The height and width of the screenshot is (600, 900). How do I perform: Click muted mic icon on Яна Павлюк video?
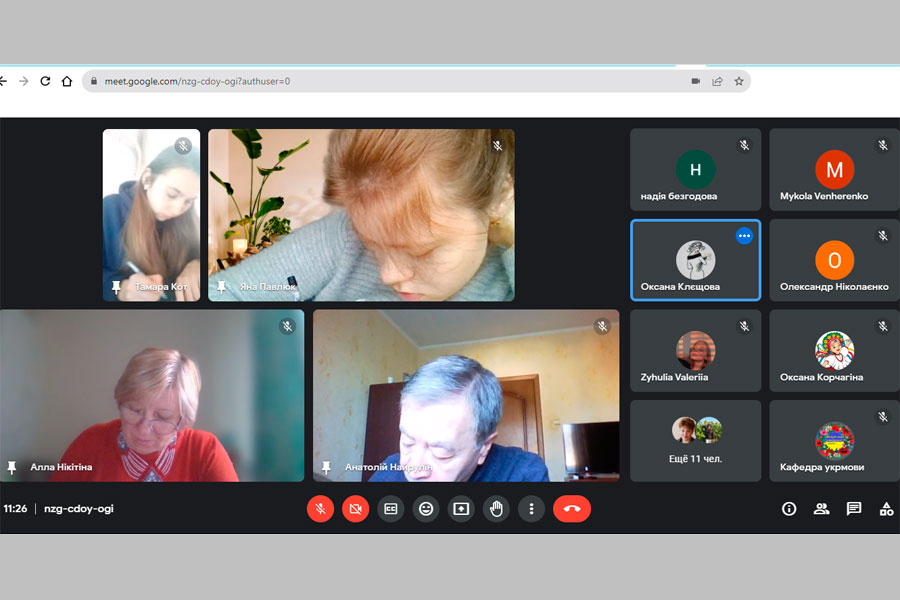point(498,146)
